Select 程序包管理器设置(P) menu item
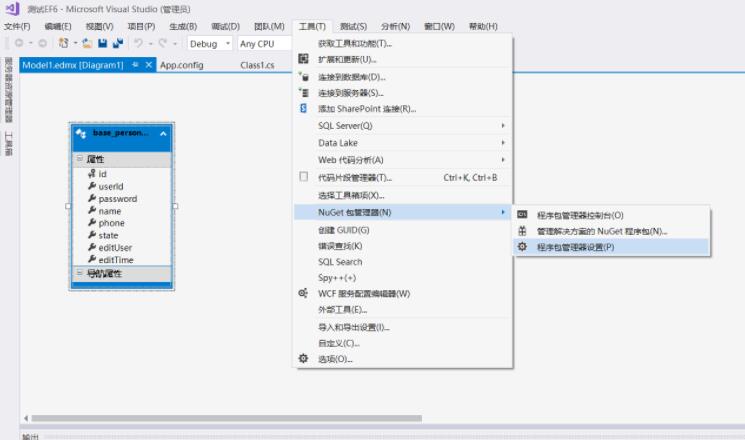 [x=575, y=247]
